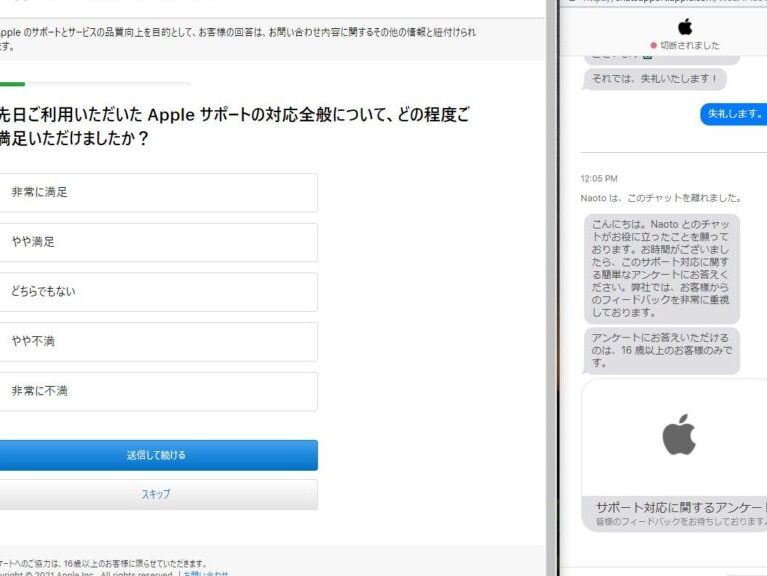Image resolution: width=767 pixels, height=576 pixels.
Task: Select the 非常に満足 answer option
Action: pos(158,193)
